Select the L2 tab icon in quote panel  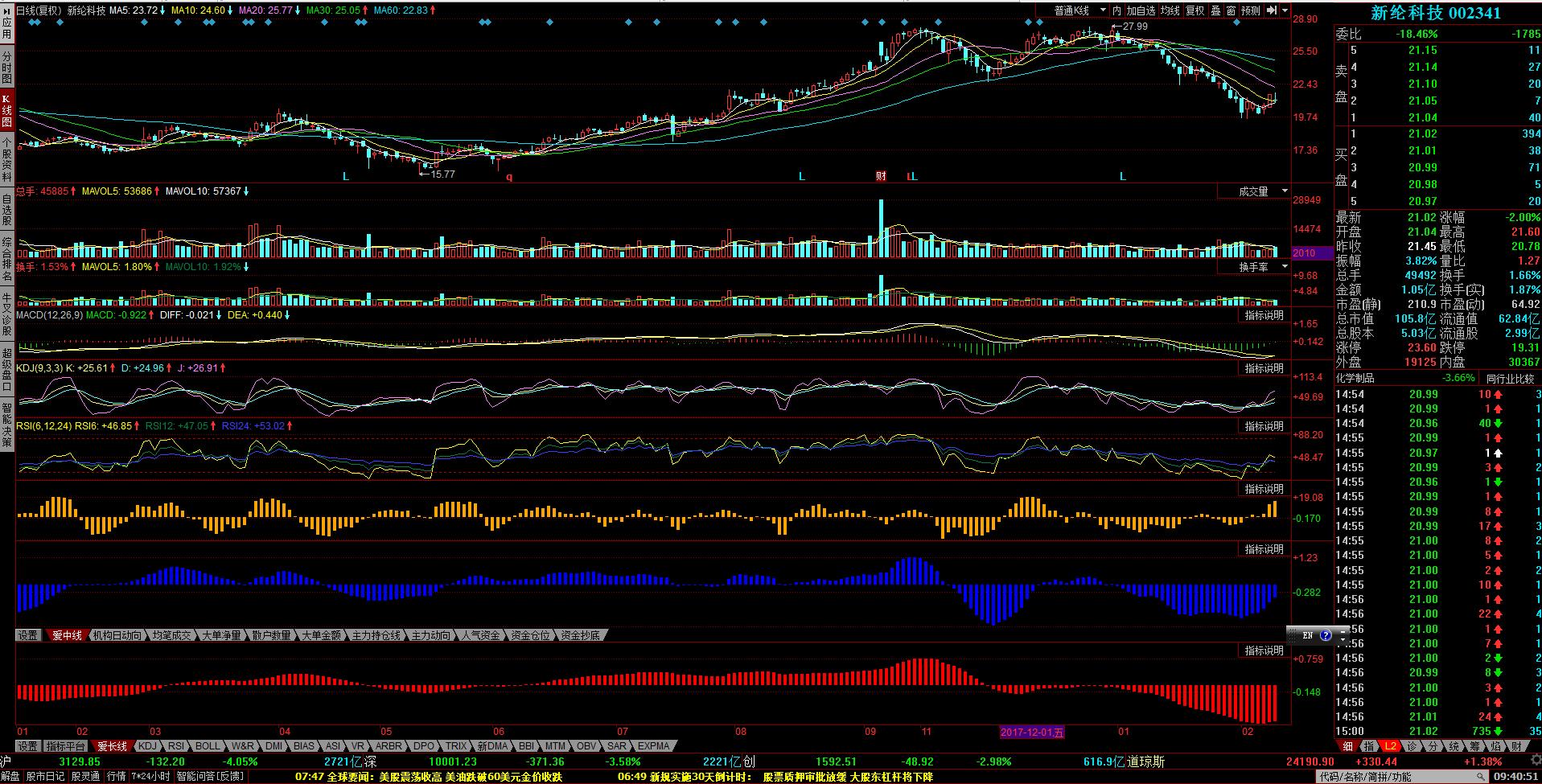[1390, 746]
